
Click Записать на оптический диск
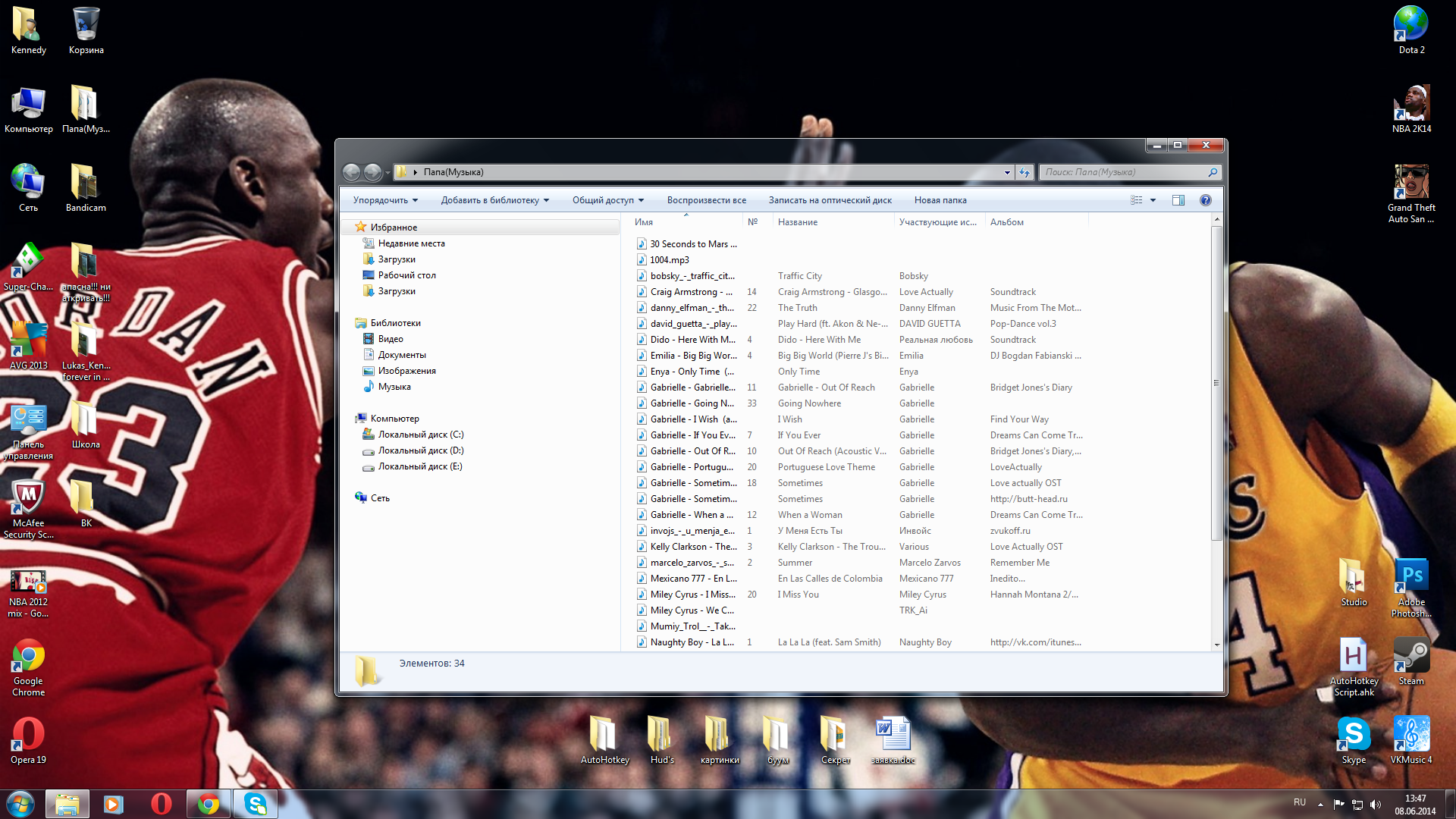(830, 200)
